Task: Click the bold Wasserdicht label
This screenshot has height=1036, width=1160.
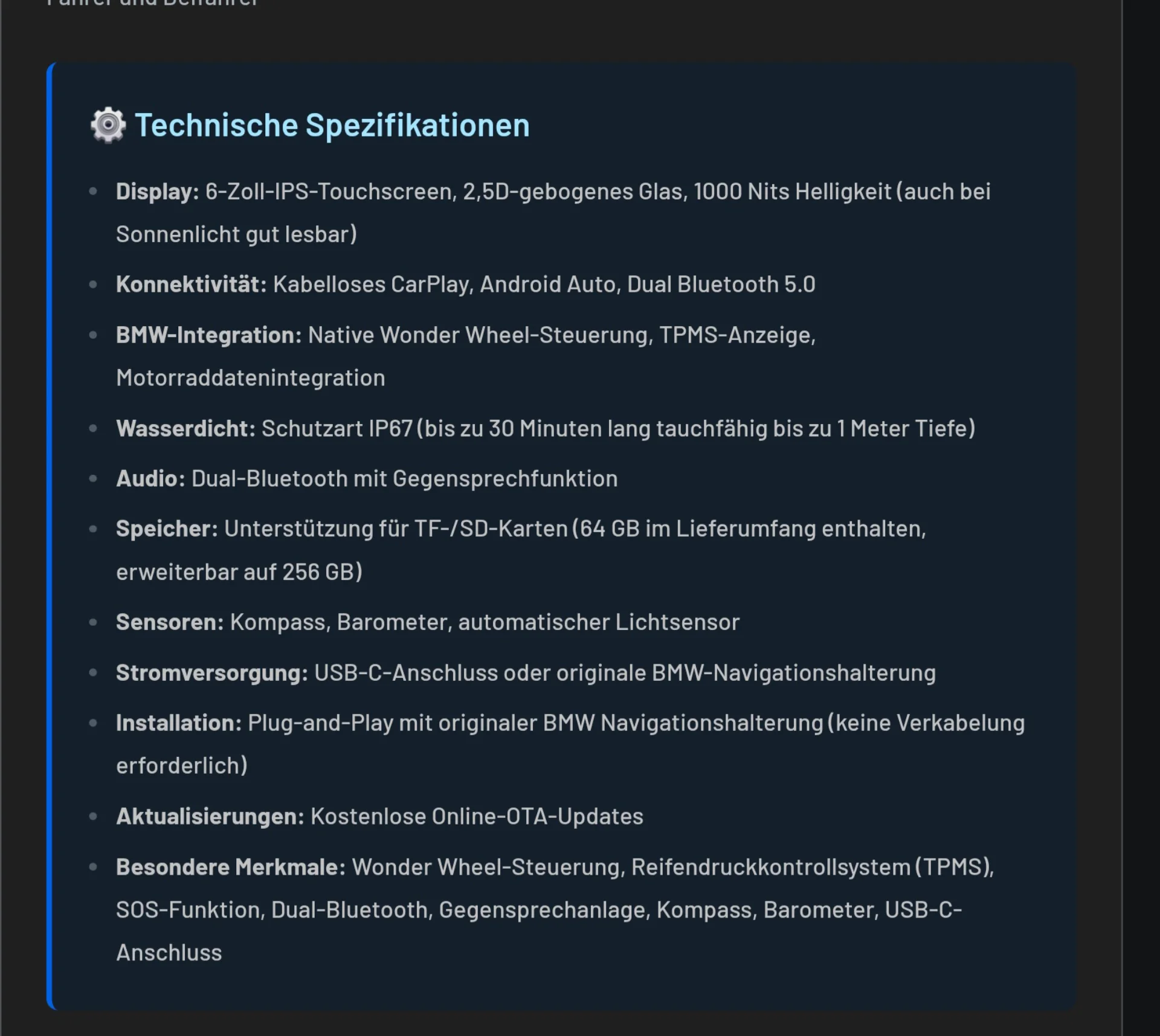Action: [185, 428]
